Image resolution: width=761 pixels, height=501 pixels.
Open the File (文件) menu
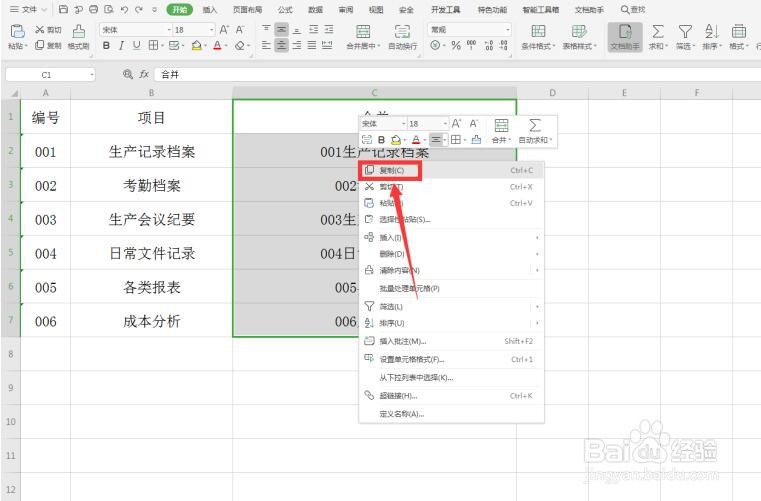(x=28, y=9)
